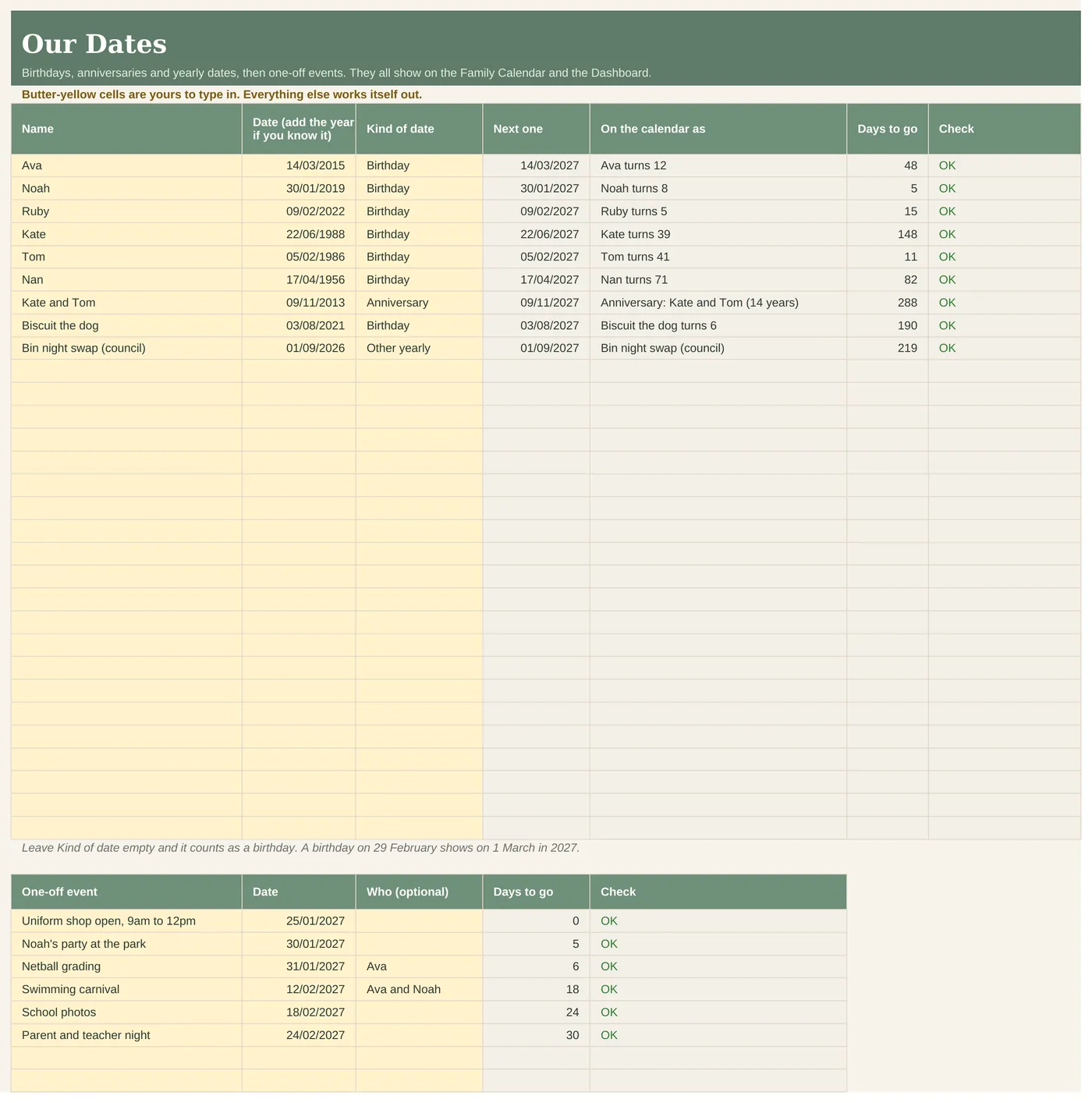Screen dimensions: 1092x1103
Task: Select the OK check for Ava's row
Action: tap(1005, 167)
